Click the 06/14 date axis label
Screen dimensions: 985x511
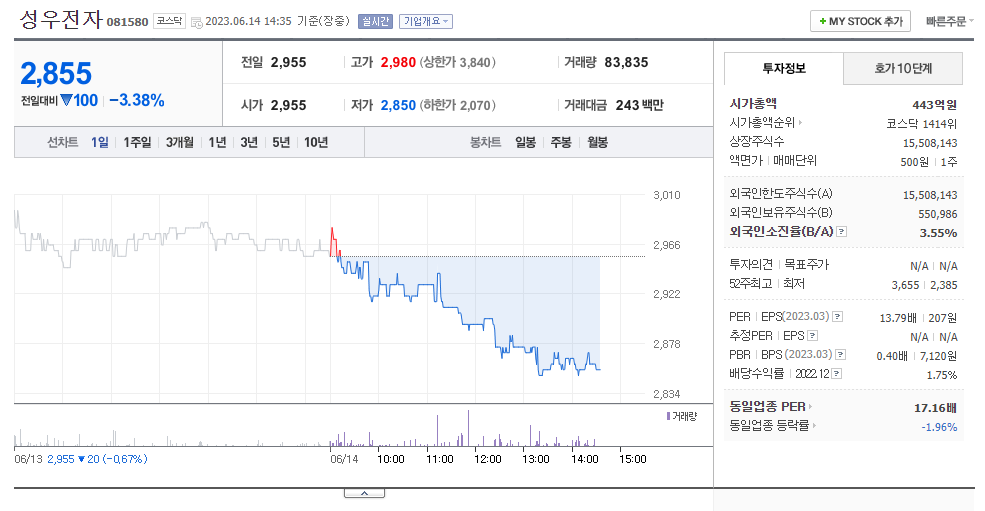point(344,459)
